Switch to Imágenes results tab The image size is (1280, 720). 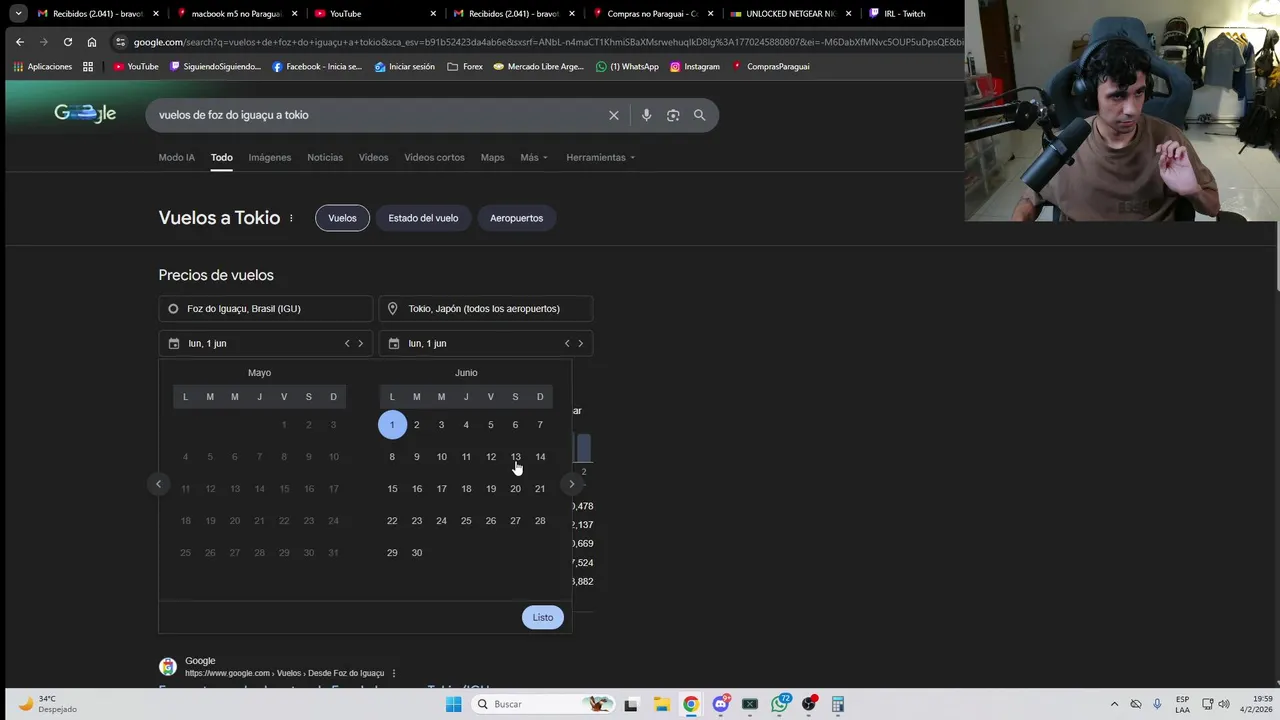pos(270,157)
